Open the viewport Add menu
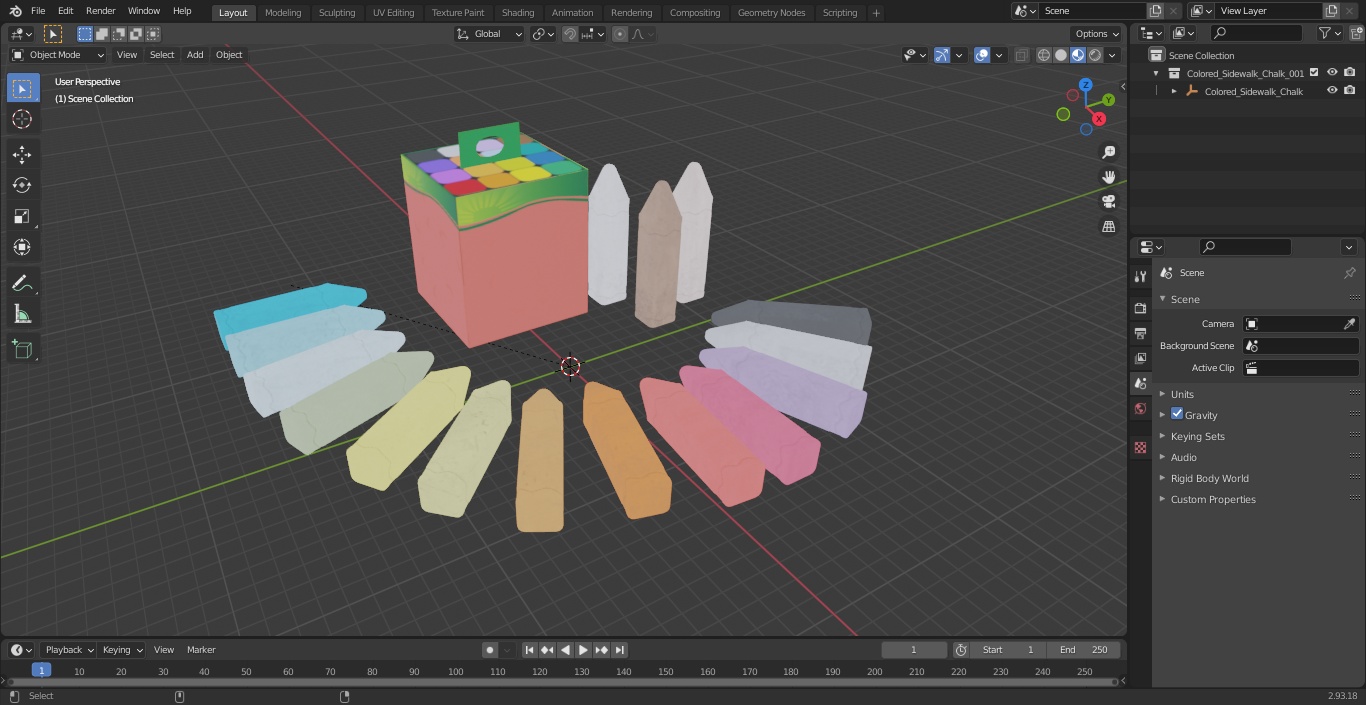 click(x=195, y=55)
